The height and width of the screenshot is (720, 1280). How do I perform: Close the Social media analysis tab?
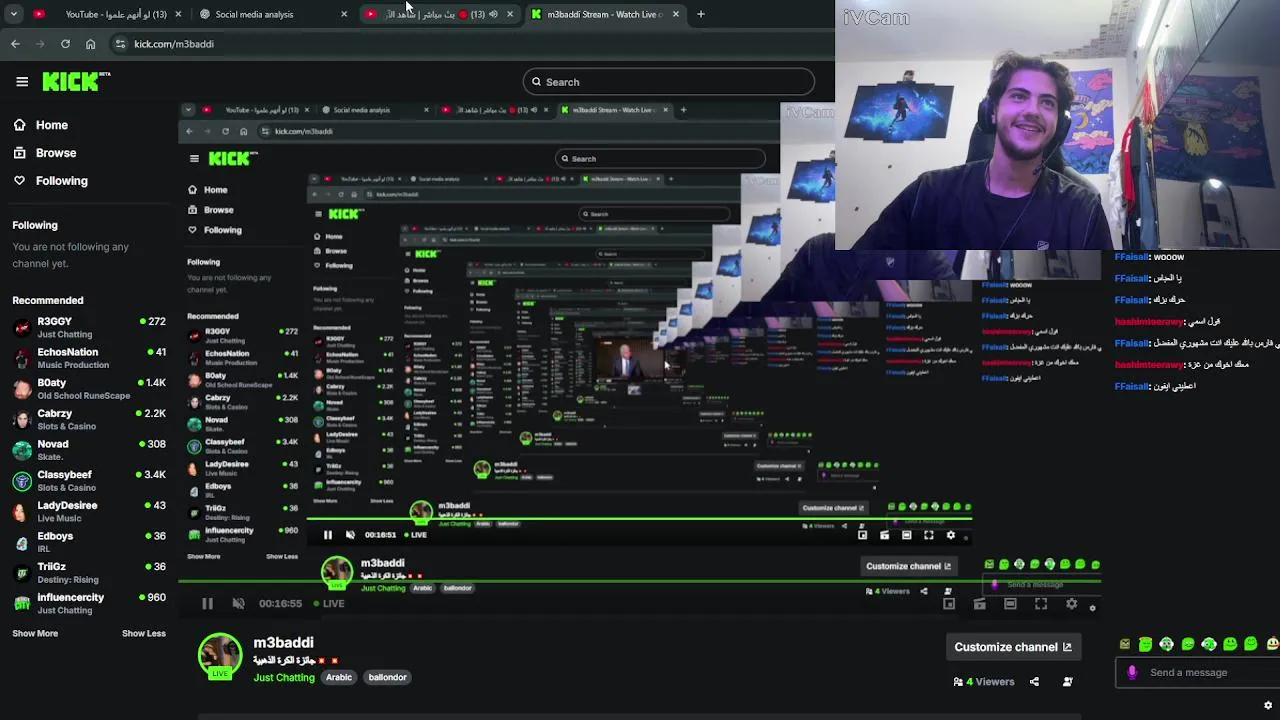click(x=344, y=14)
